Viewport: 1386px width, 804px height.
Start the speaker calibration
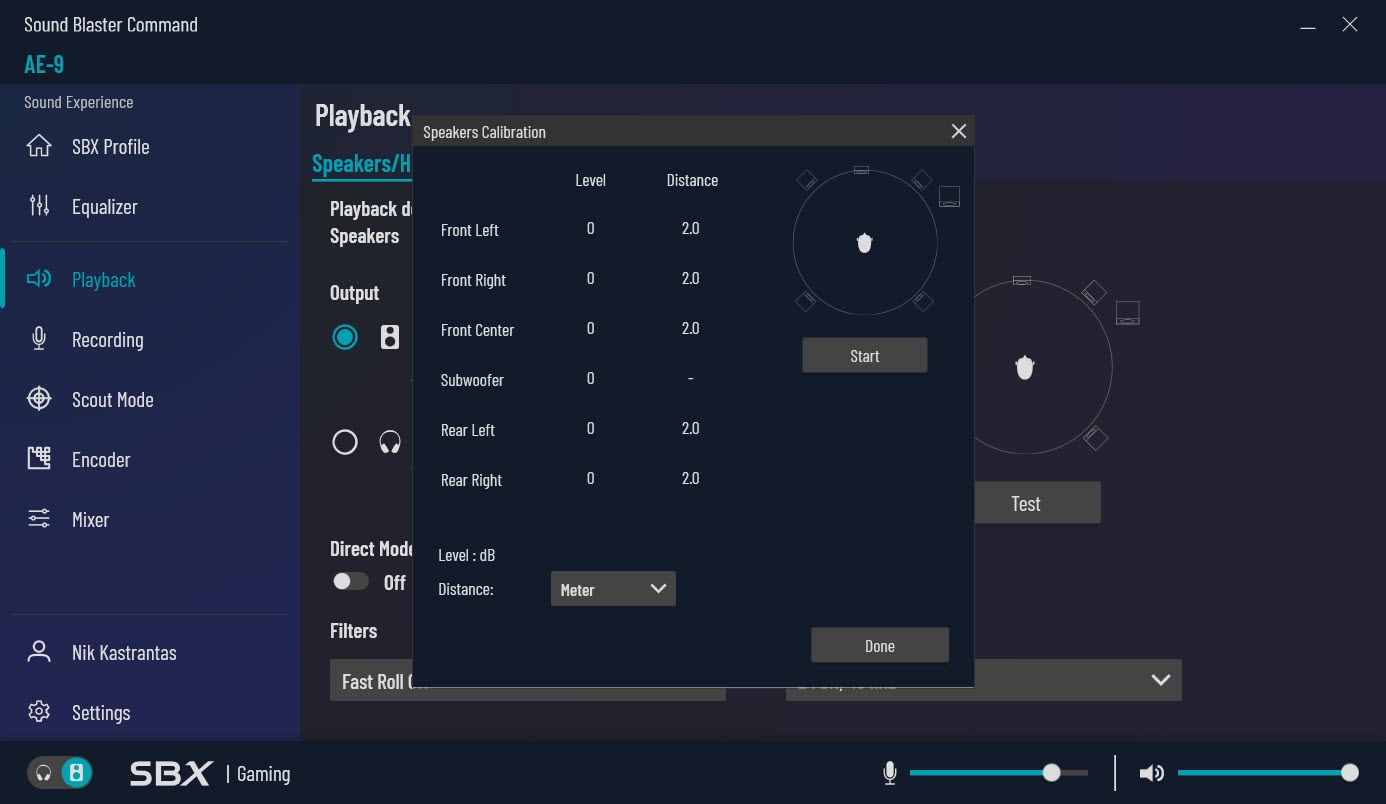click(x=865, y=355)
